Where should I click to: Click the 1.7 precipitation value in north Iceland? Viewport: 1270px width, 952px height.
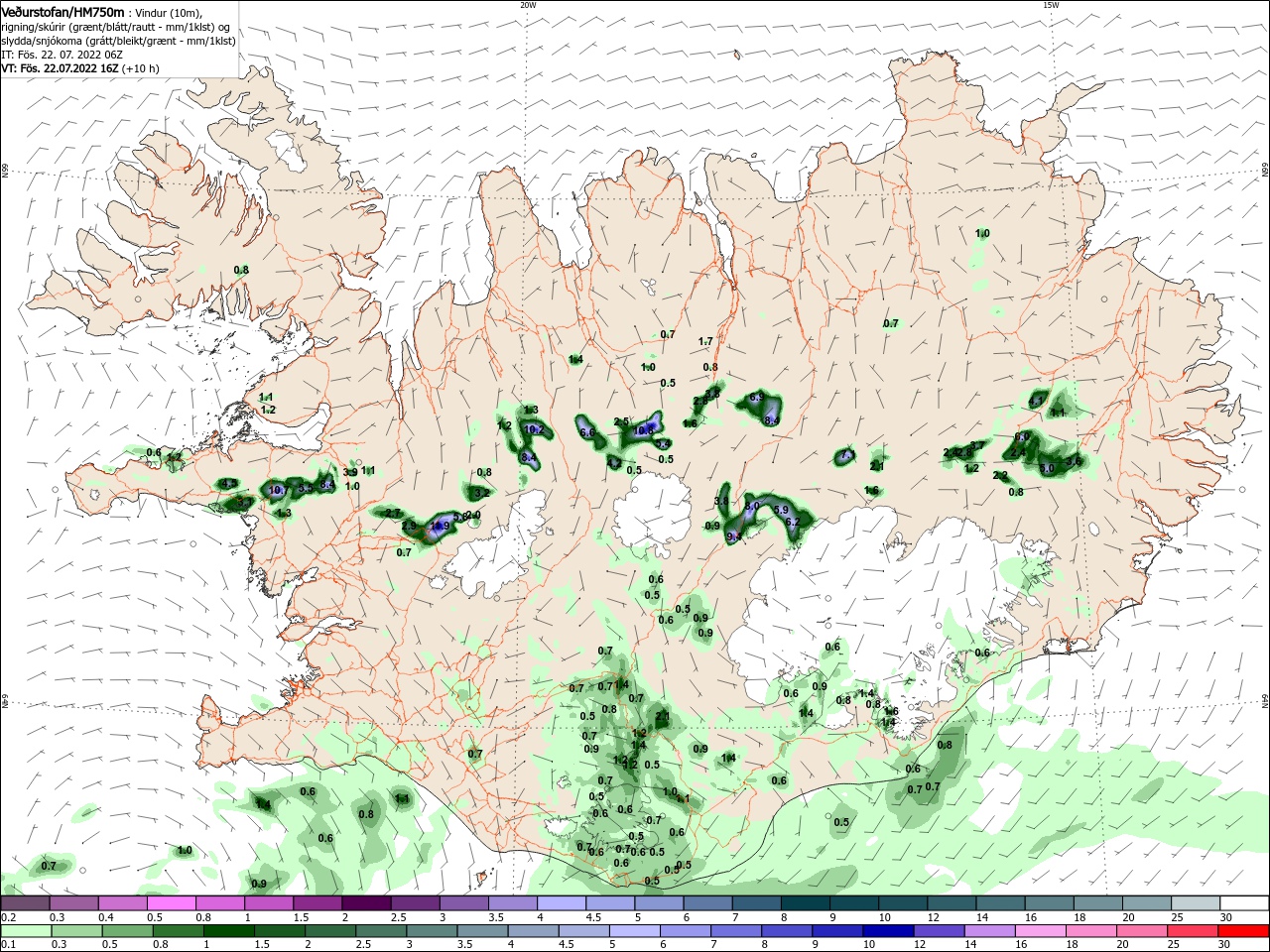click(705, 341)
